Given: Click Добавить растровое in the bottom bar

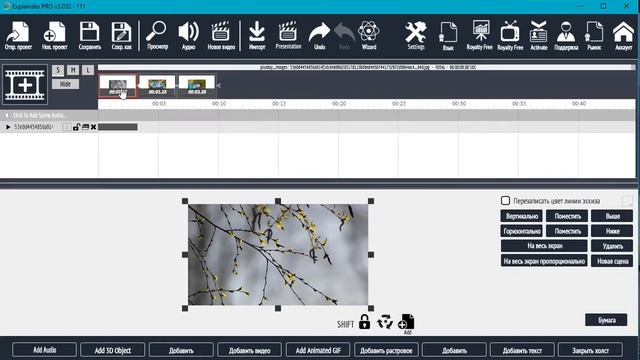Looking at the screenshot, I should [386, 350].
